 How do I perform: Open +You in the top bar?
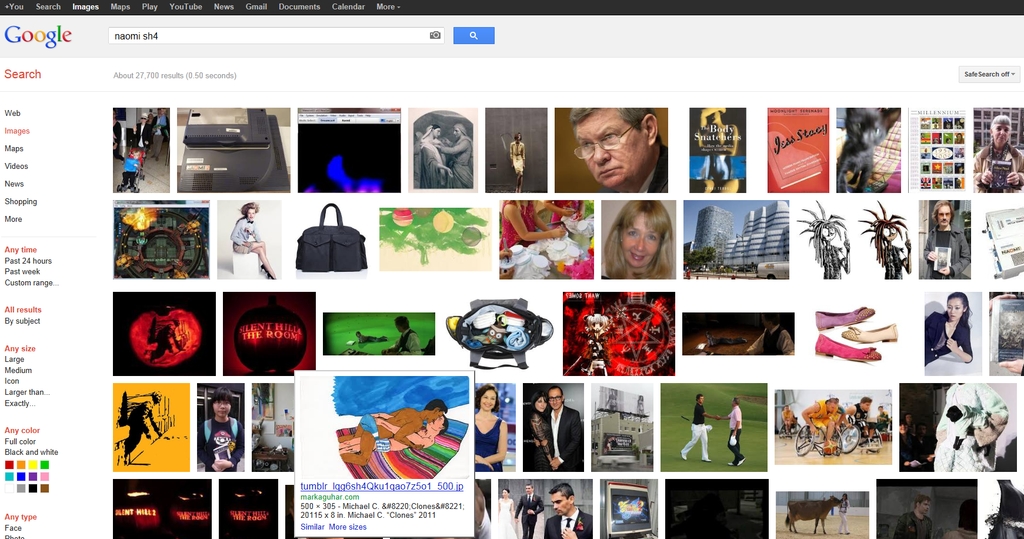pyautogui.click(x=14, y=7)
